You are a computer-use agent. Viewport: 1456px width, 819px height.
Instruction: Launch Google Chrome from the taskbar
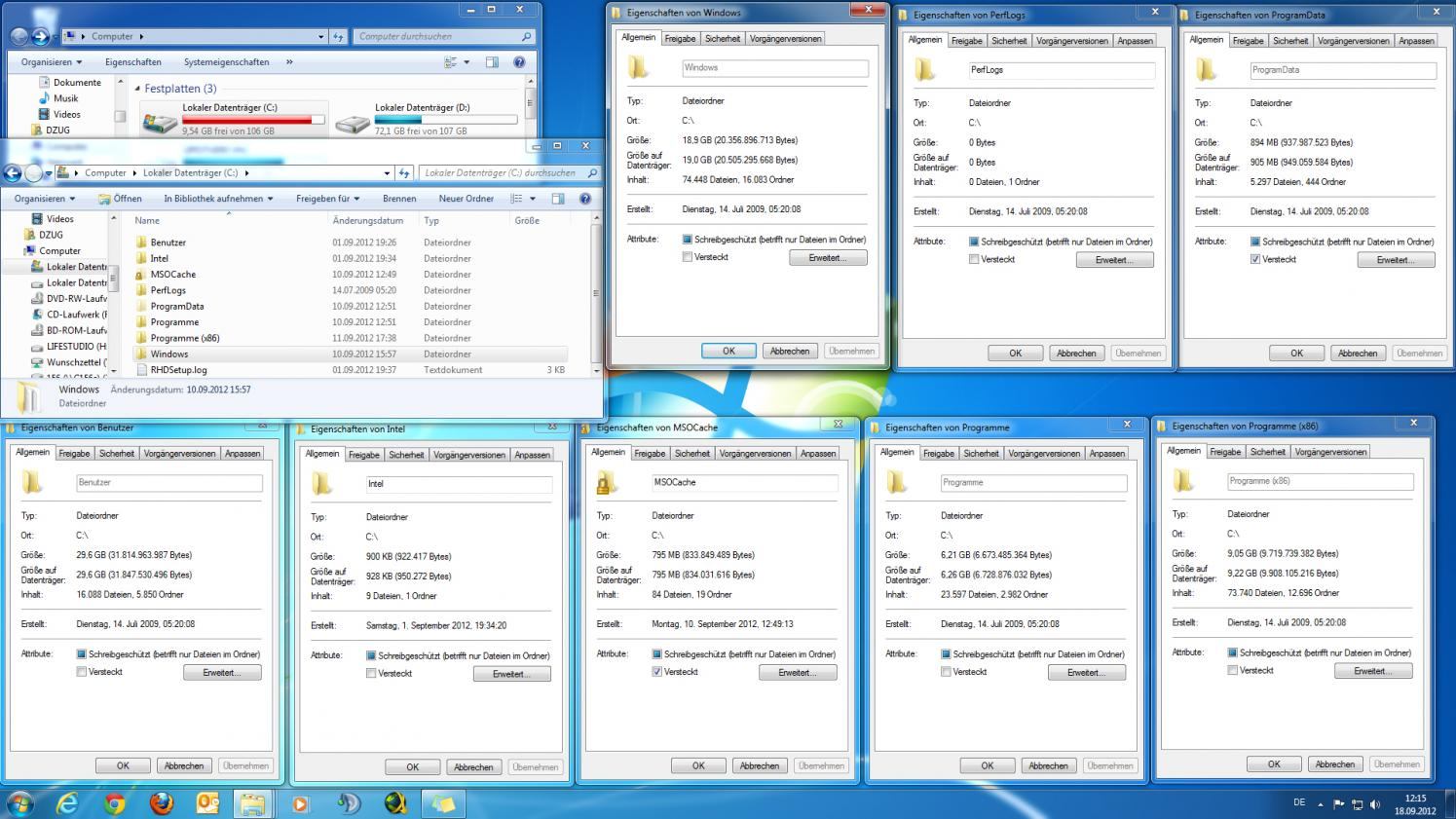[x=115, y=804]
